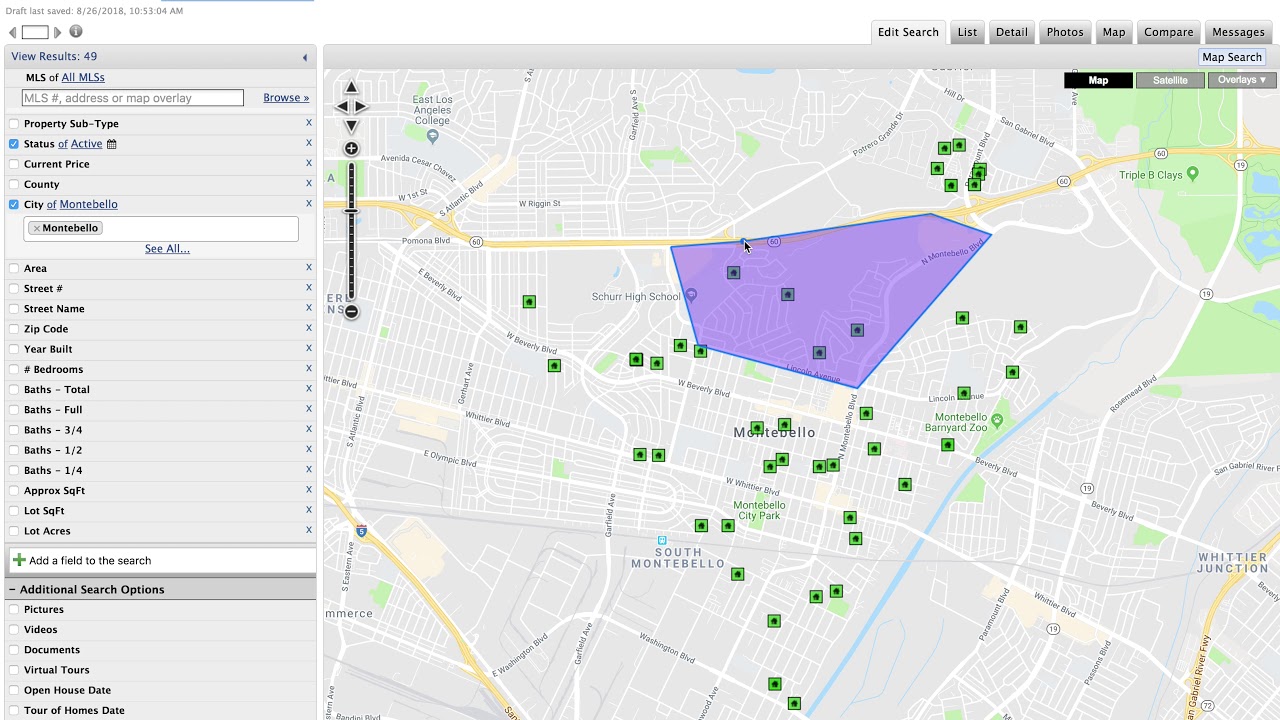Open the Map tab
Viewport: 1280px width, 720px height.
(1114, 32)
